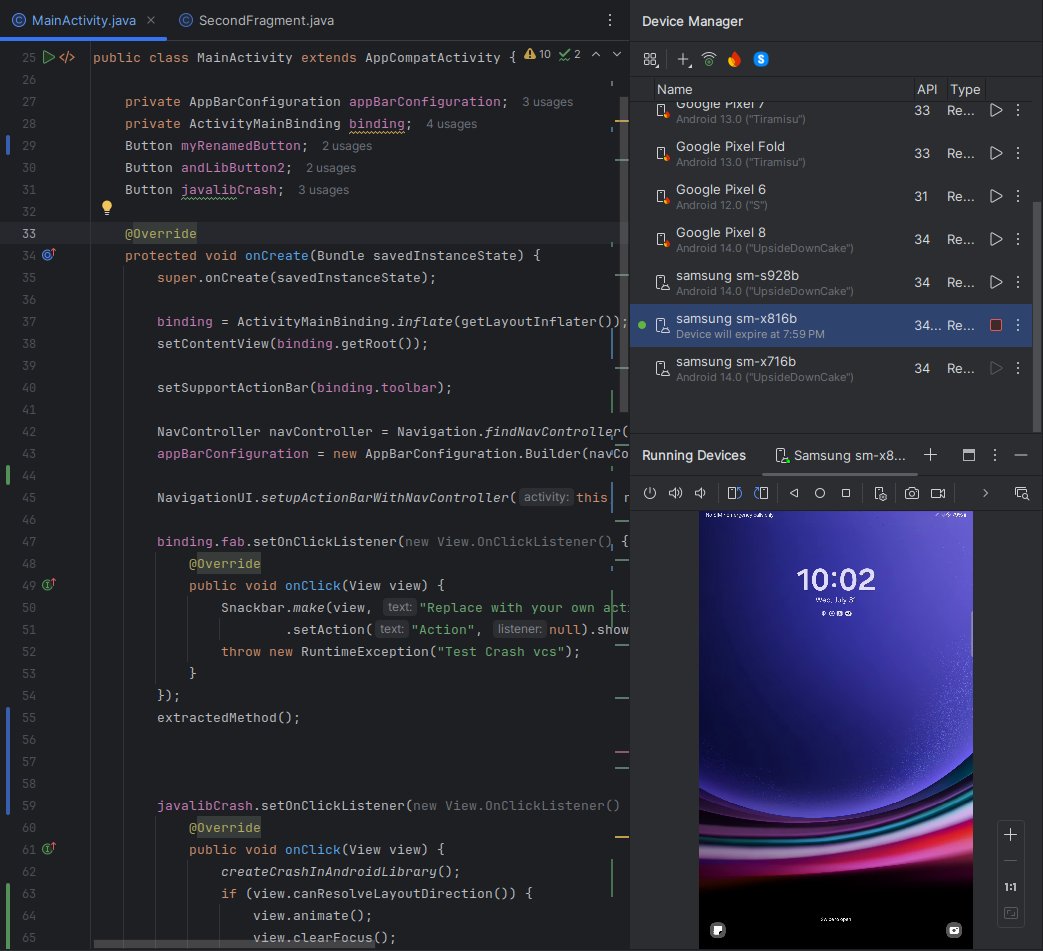1043x951 pixels.
Task: Rotate the device display left
Action: click(x=736, y=492)
